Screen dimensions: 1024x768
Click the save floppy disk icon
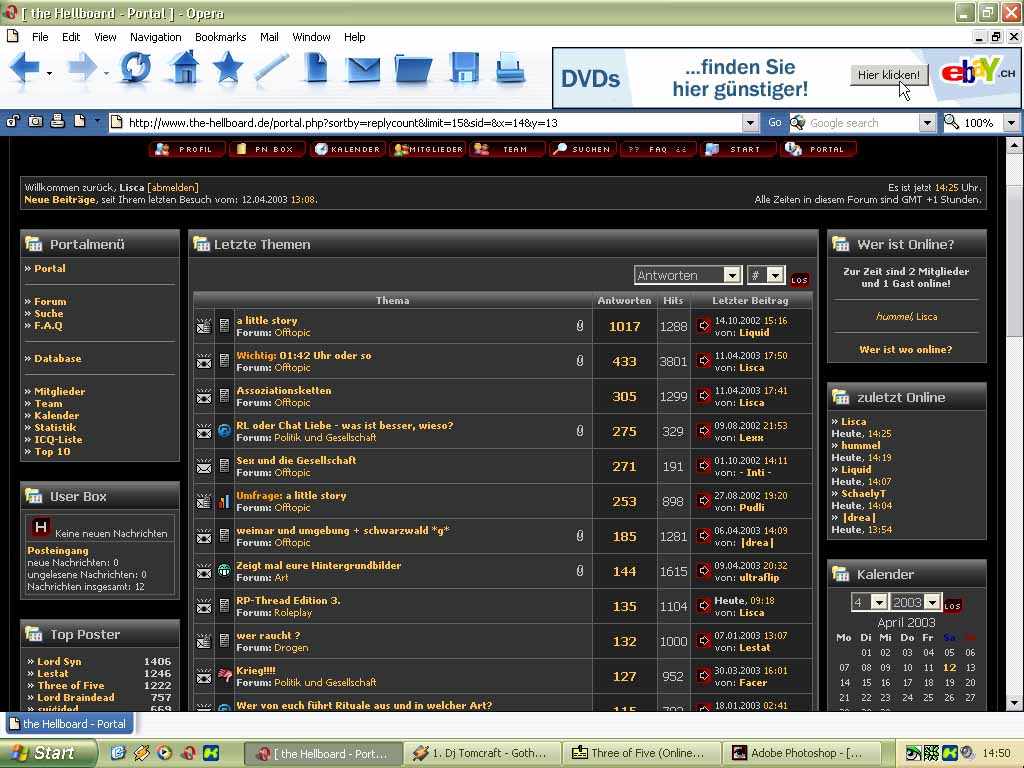click(x=464, y=68)
